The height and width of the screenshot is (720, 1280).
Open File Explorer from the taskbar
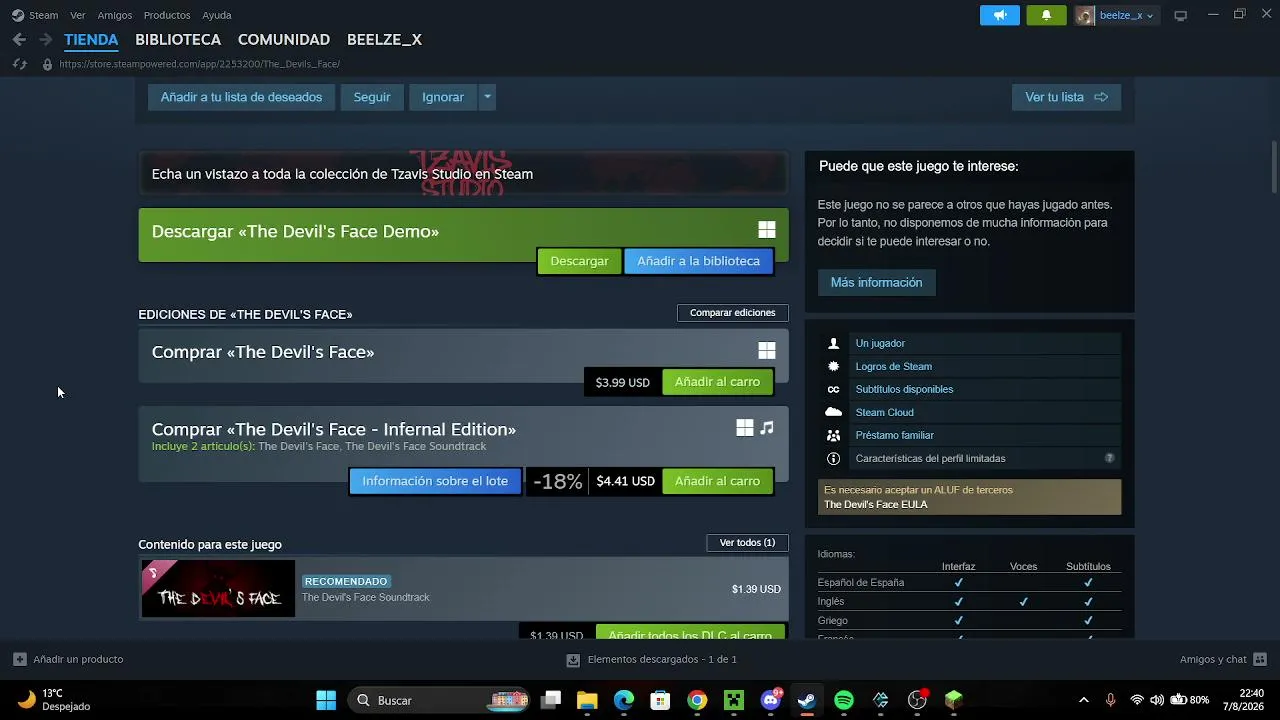click(587, 700)
